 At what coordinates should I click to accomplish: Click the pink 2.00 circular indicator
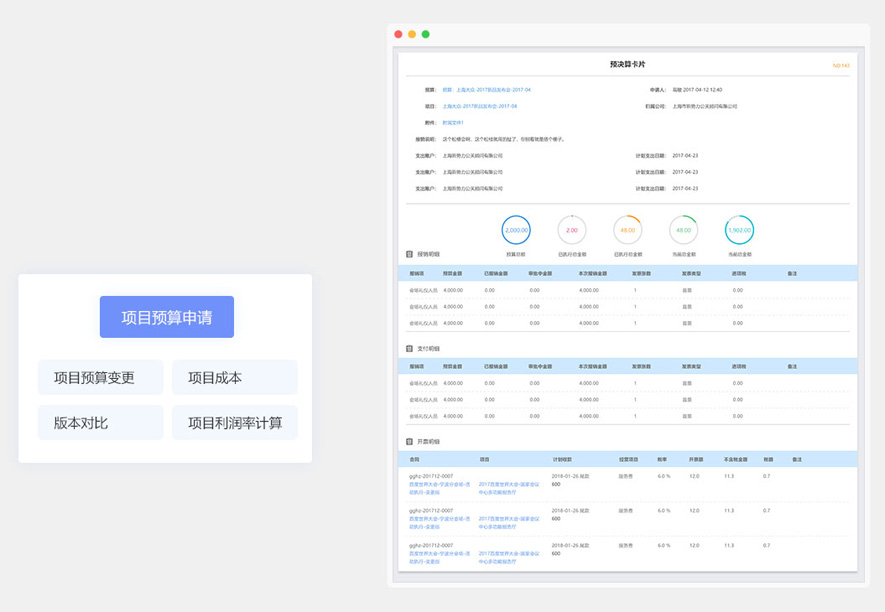click(x=571, y=230)
